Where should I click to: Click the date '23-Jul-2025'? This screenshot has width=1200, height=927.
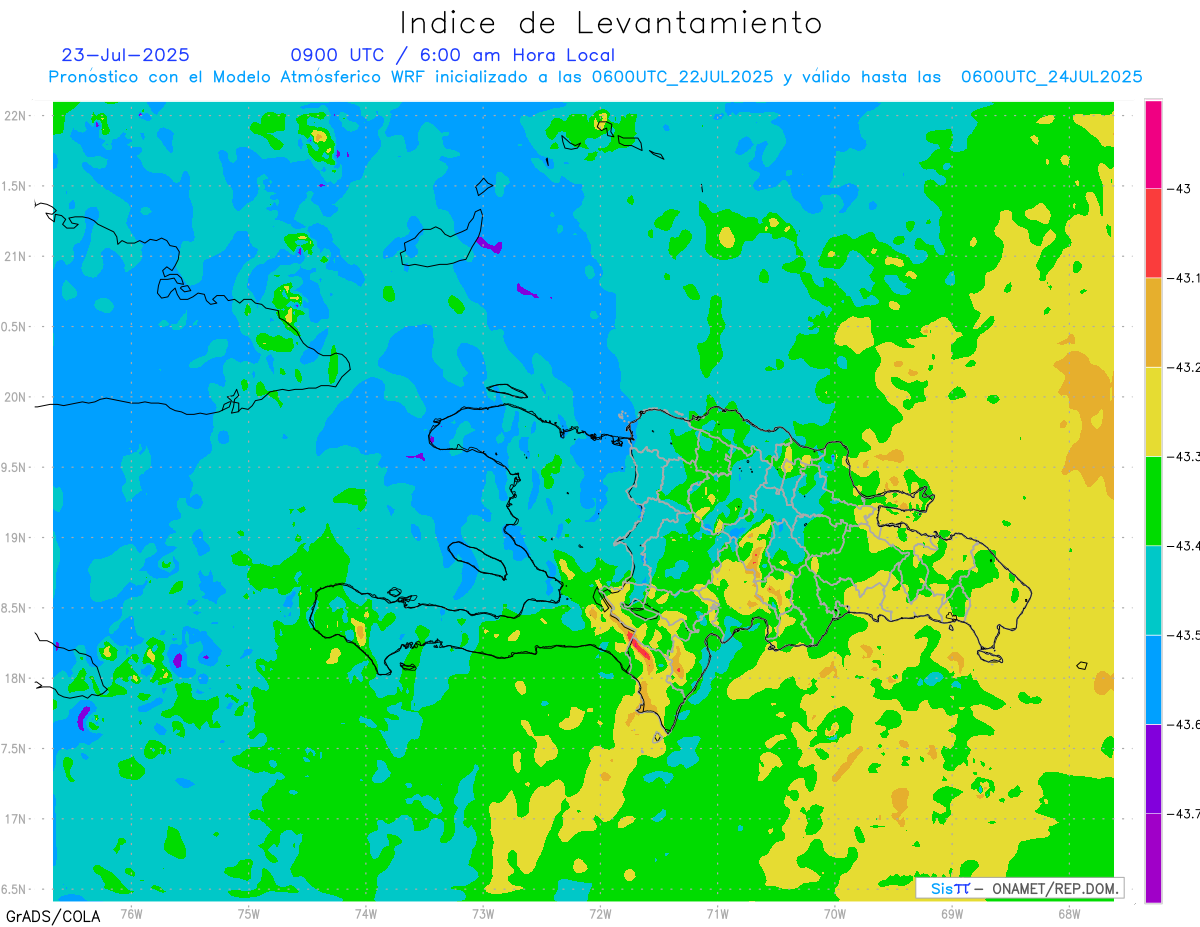point(125,55)
